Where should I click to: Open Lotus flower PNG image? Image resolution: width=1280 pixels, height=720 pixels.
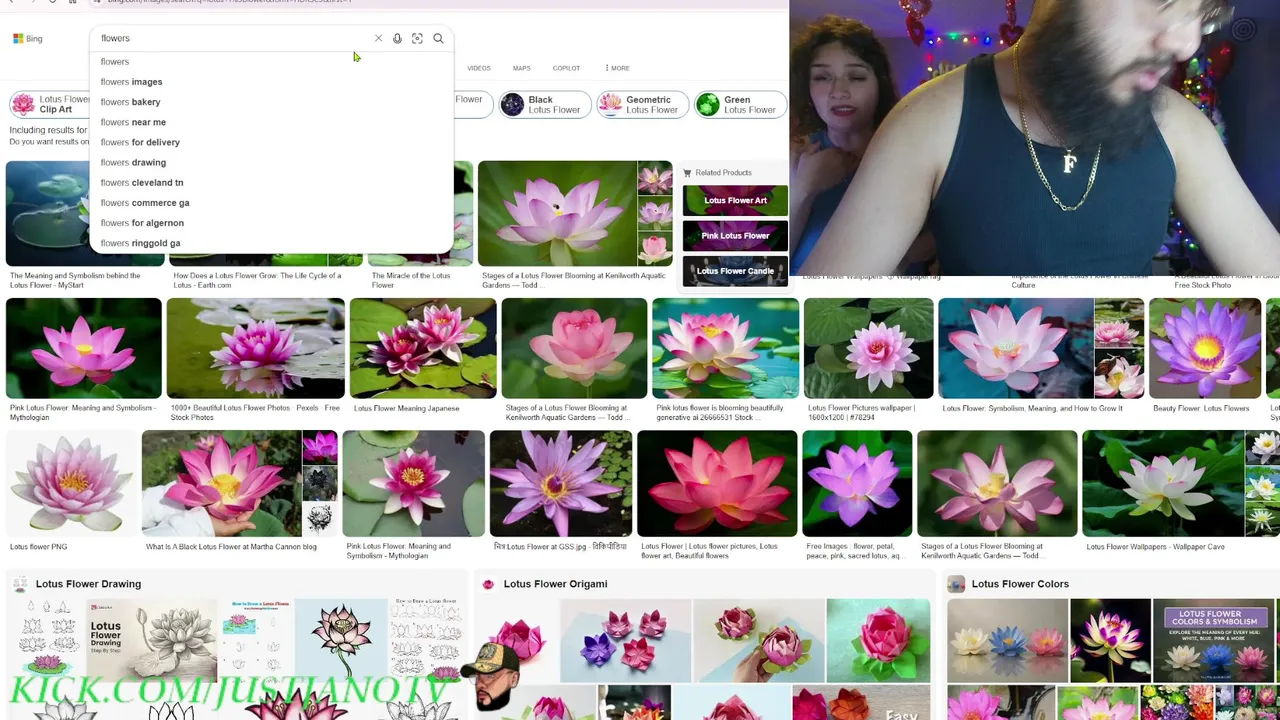(x=71, y=484)
